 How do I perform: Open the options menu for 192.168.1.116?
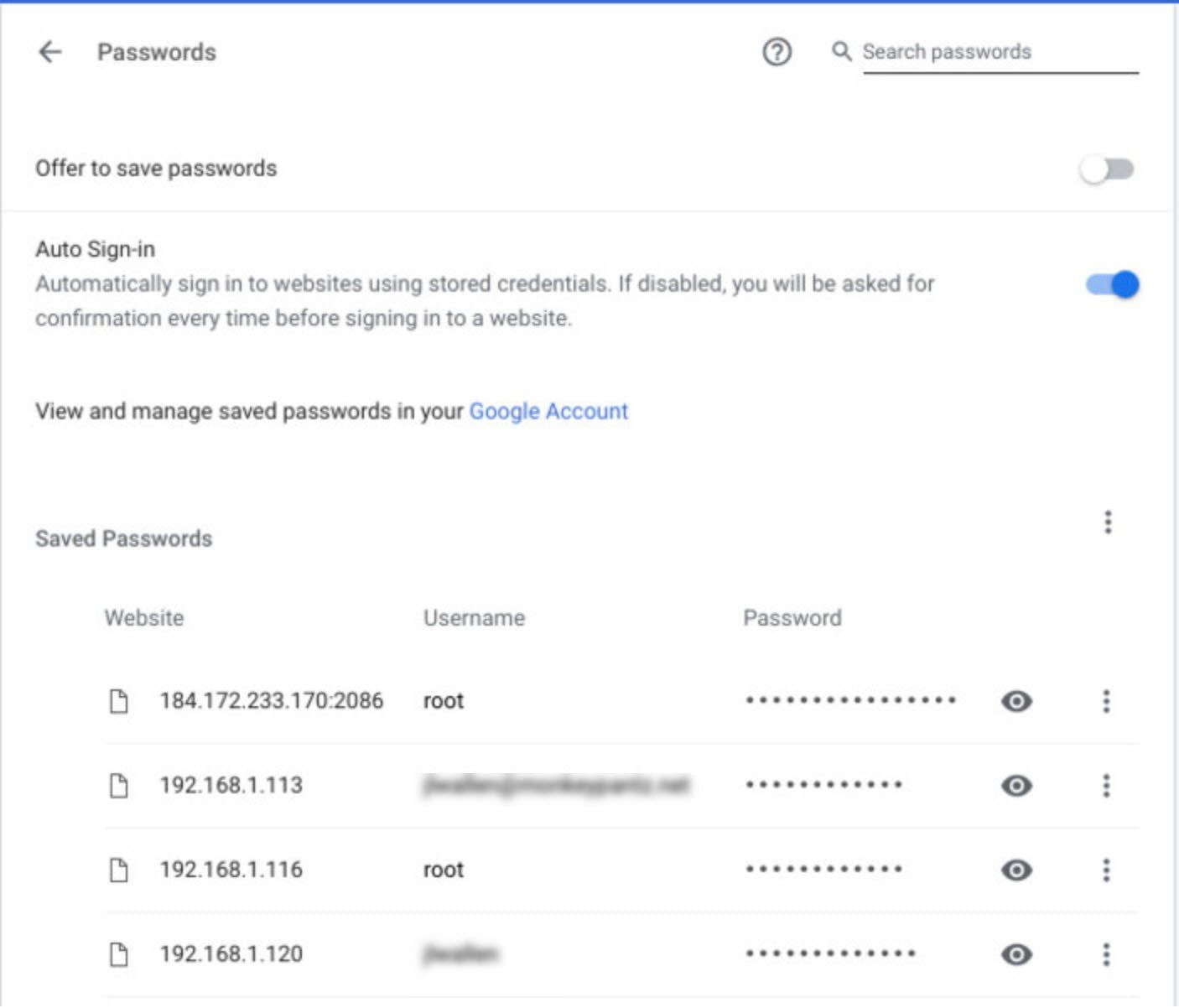click(1107, 870)
